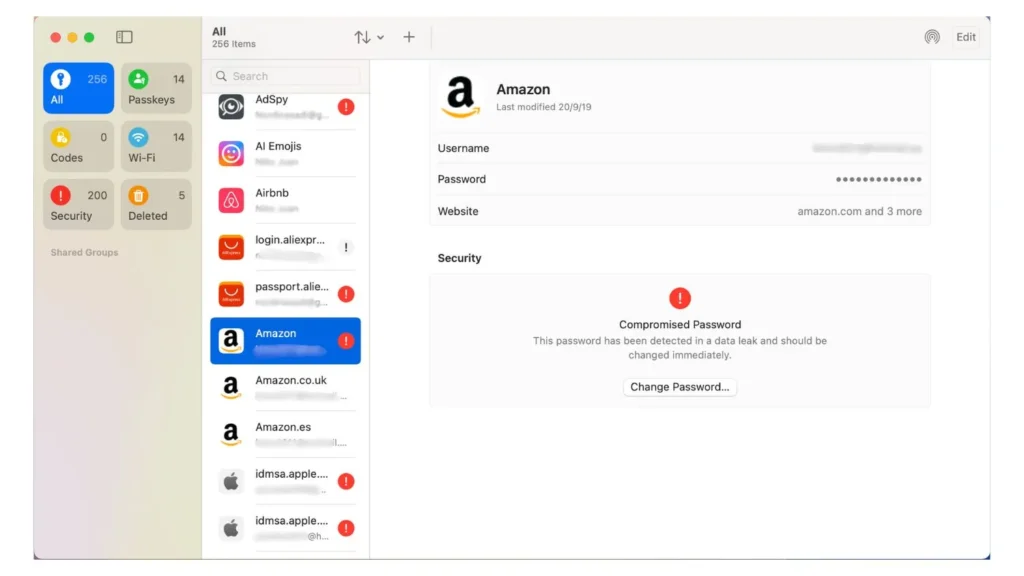Select the Airbnb entry
This screenshot has height=576, width=1024.
(285, 200)
